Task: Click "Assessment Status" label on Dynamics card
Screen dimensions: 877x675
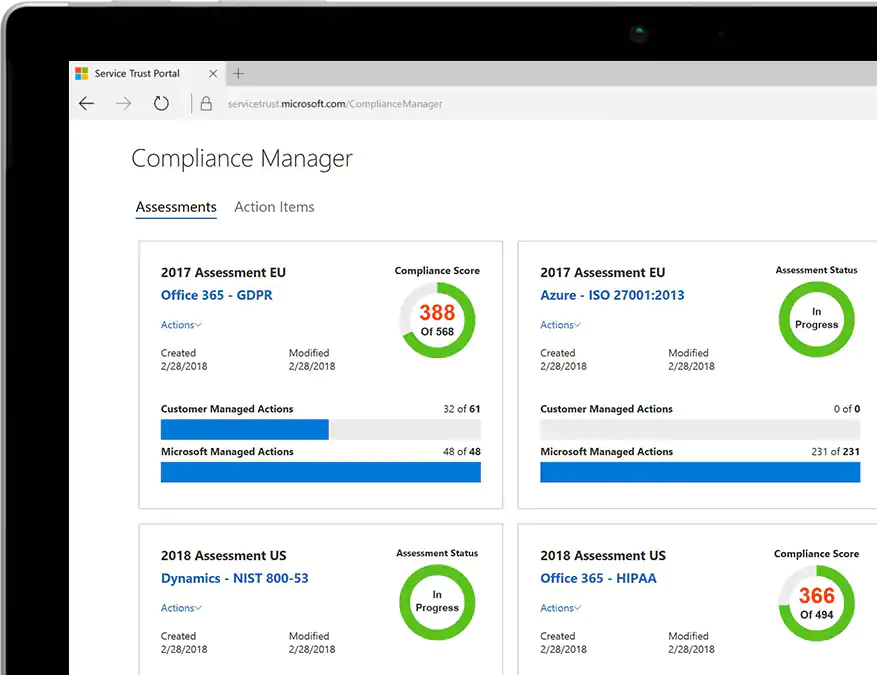Action: tap(437, 553)
